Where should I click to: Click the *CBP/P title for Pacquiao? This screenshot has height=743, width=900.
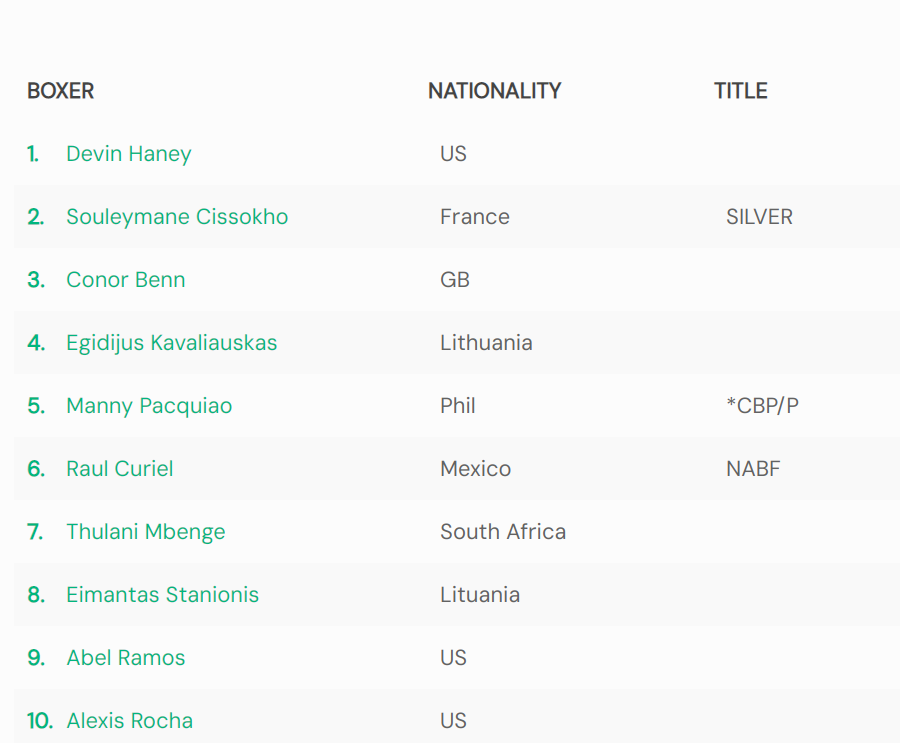click(762, 406)
